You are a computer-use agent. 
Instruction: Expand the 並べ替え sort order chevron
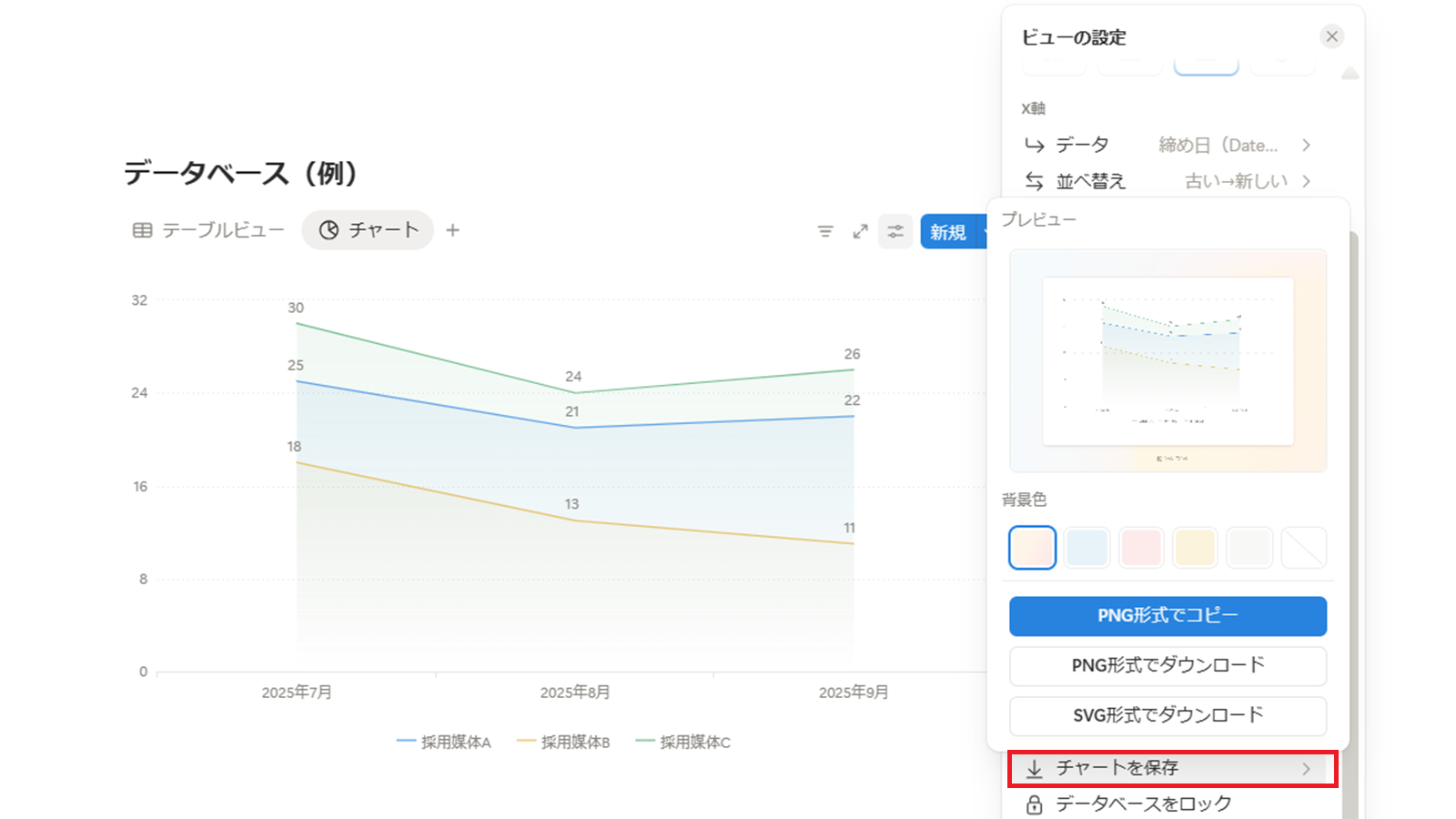pos(1306,181)
